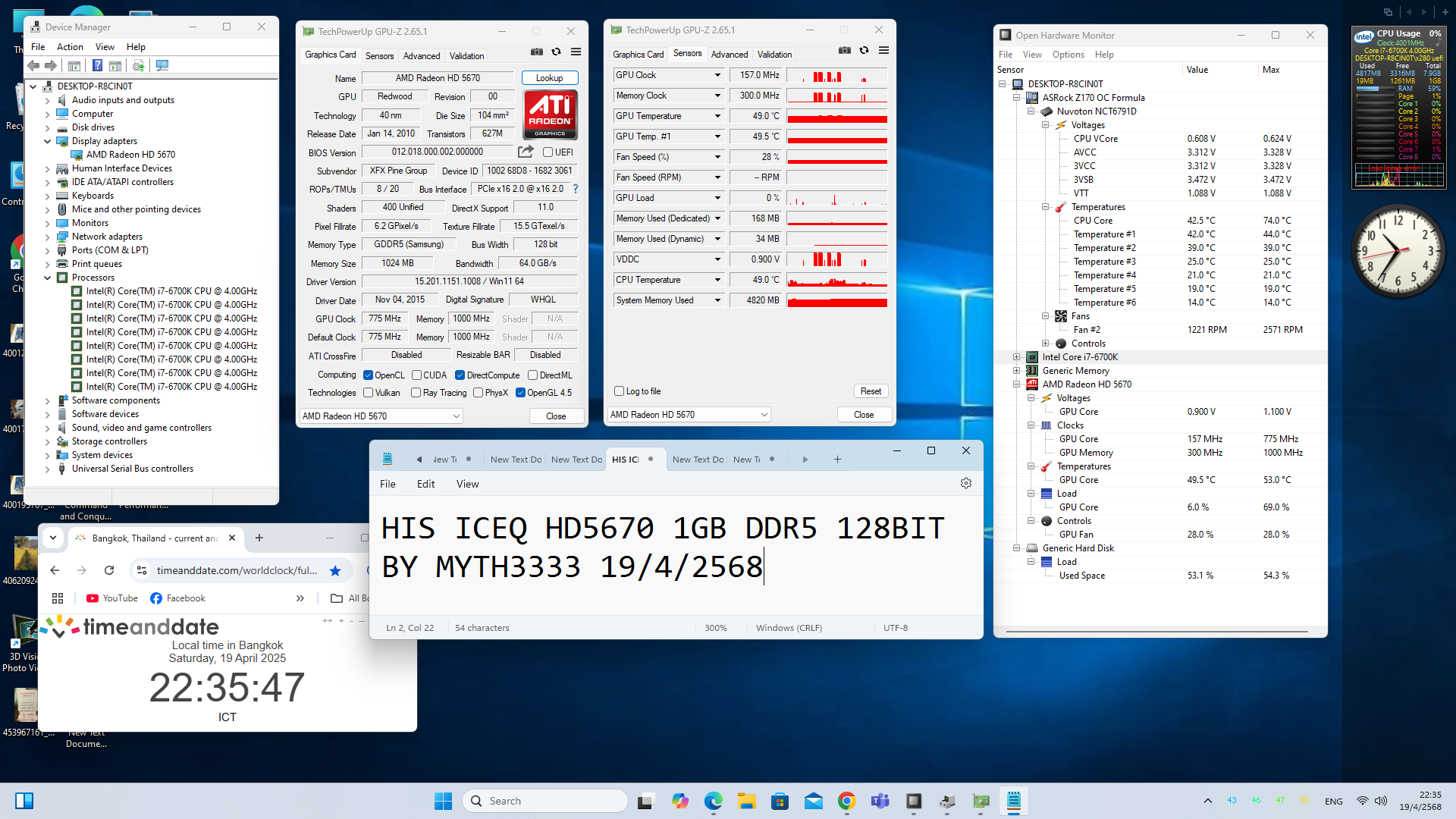This screenshot has width=1456, height=819.
Task: Click Device Manager help toolbar icon
Action: tap(97, 66)
